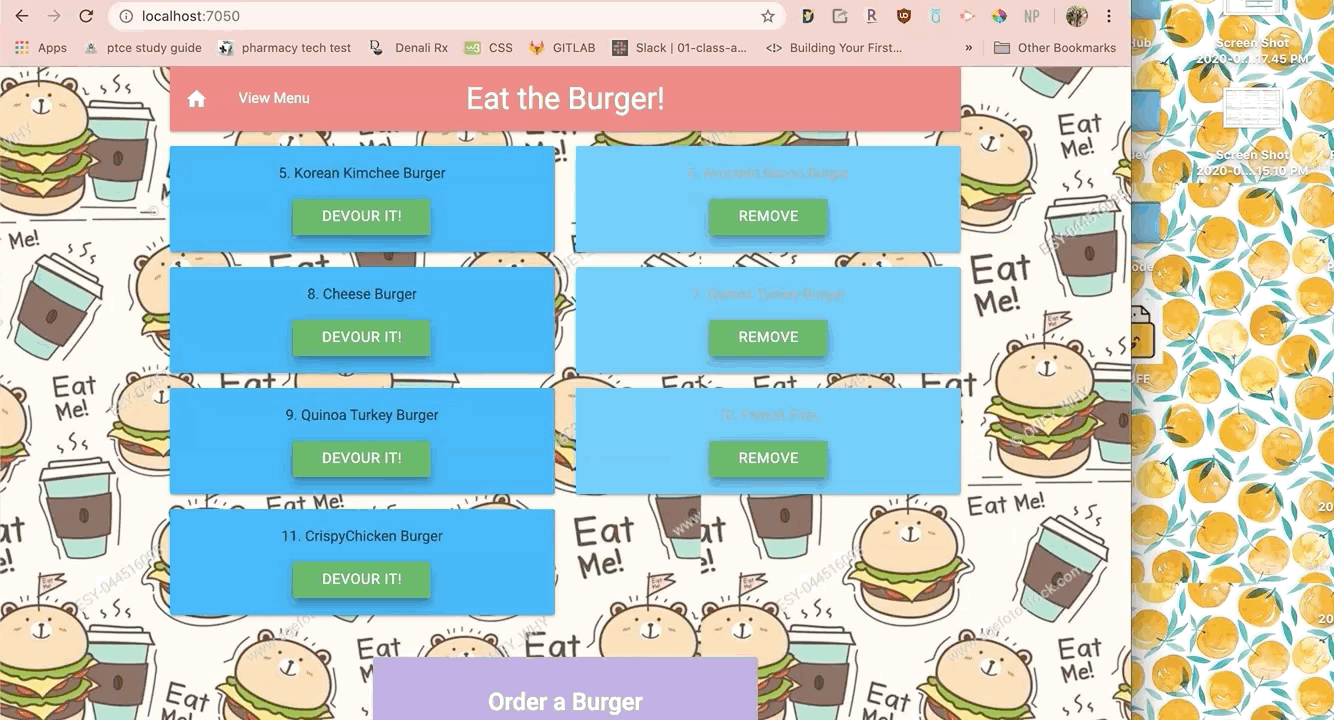1334x720 pixels.
Task: Remove the devoured Avocado Bacon Burger
Action: [768, 217]
